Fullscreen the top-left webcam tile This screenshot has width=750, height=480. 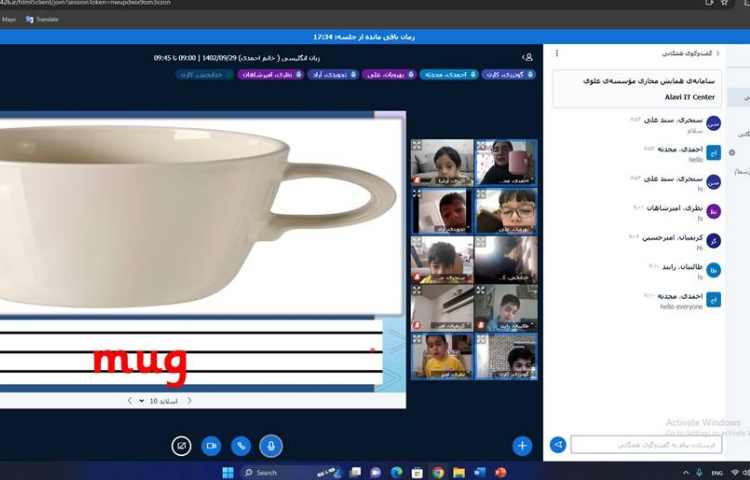pos(417,145)
